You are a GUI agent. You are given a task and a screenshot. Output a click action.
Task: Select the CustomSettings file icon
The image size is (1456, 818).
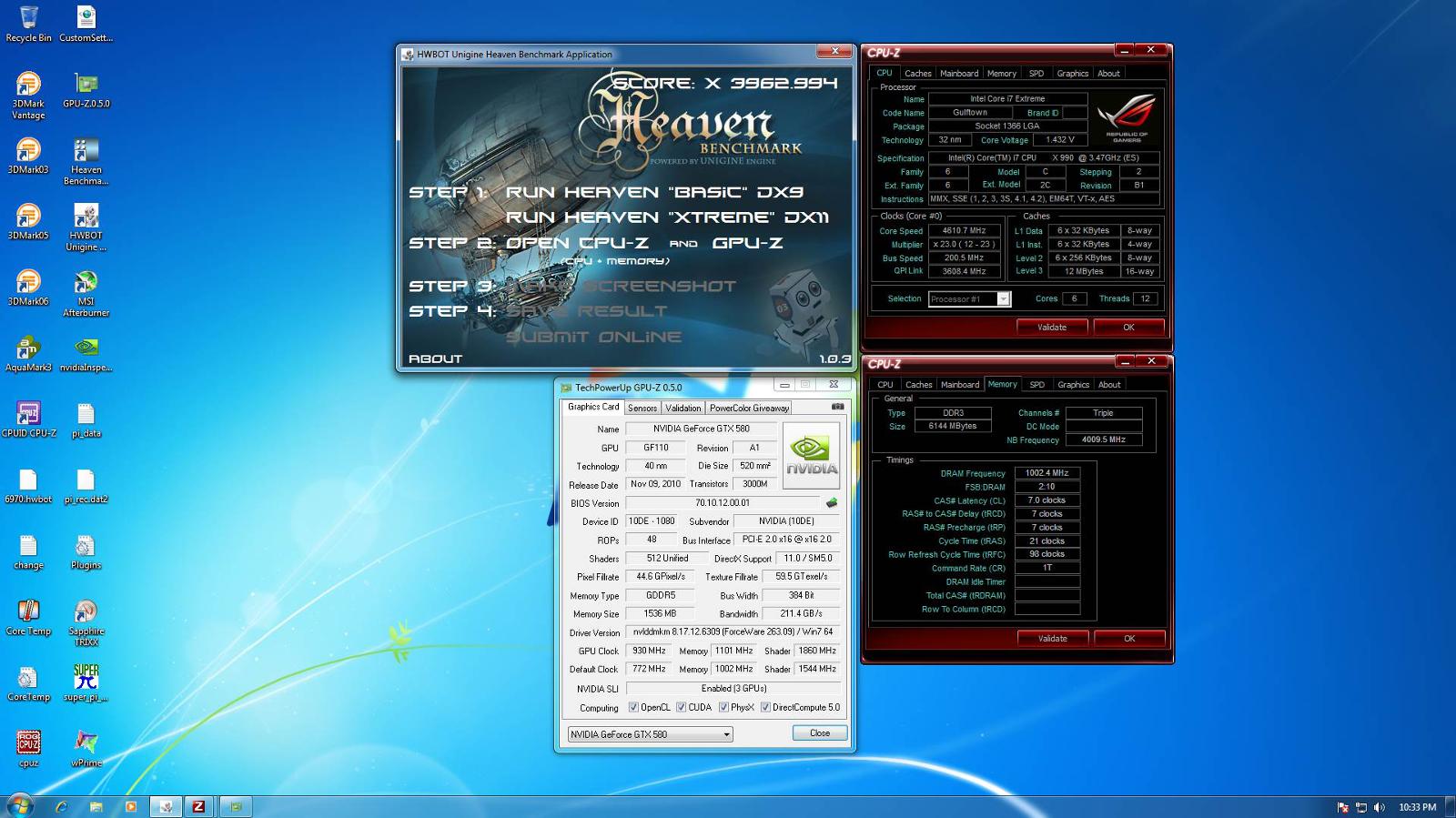pos(86,24)
